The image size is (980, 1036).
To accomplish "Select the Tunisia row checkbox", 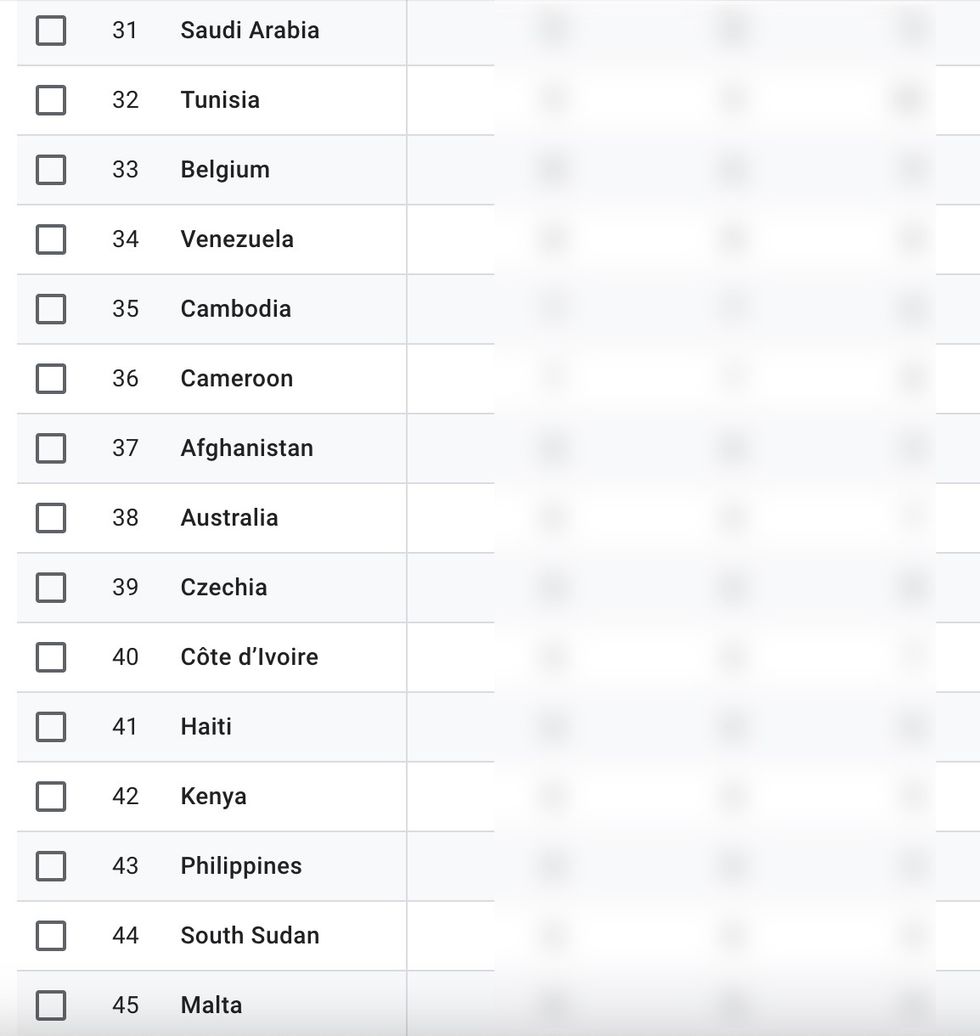I will point(51,100).
